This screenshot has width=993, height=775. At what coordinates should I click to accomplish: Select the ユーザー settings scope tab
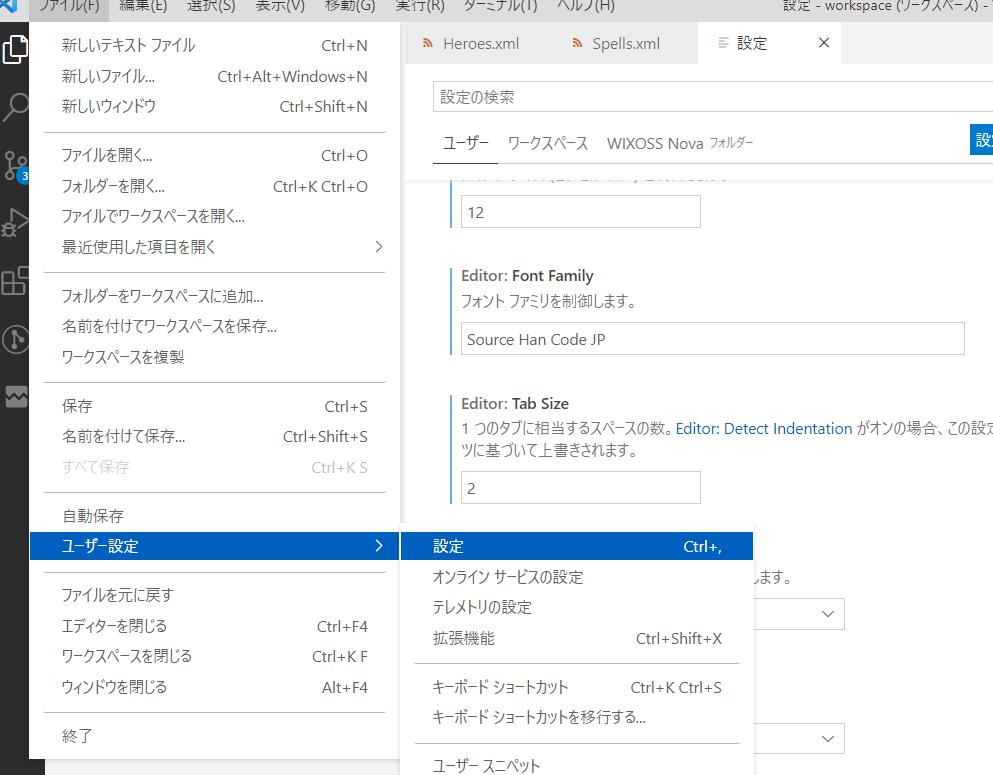click(465, 143)
